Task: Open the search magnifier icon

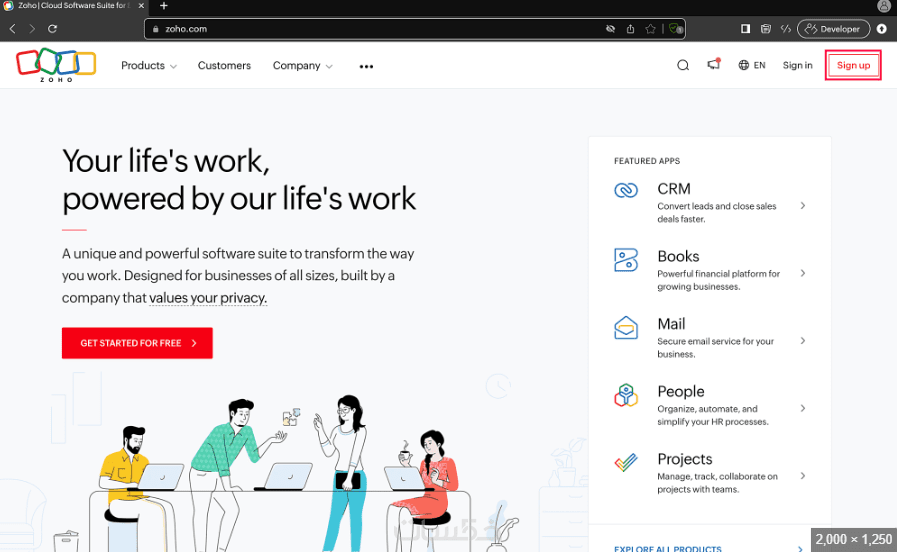Action: pyautogui.click(x=683, y=65)
